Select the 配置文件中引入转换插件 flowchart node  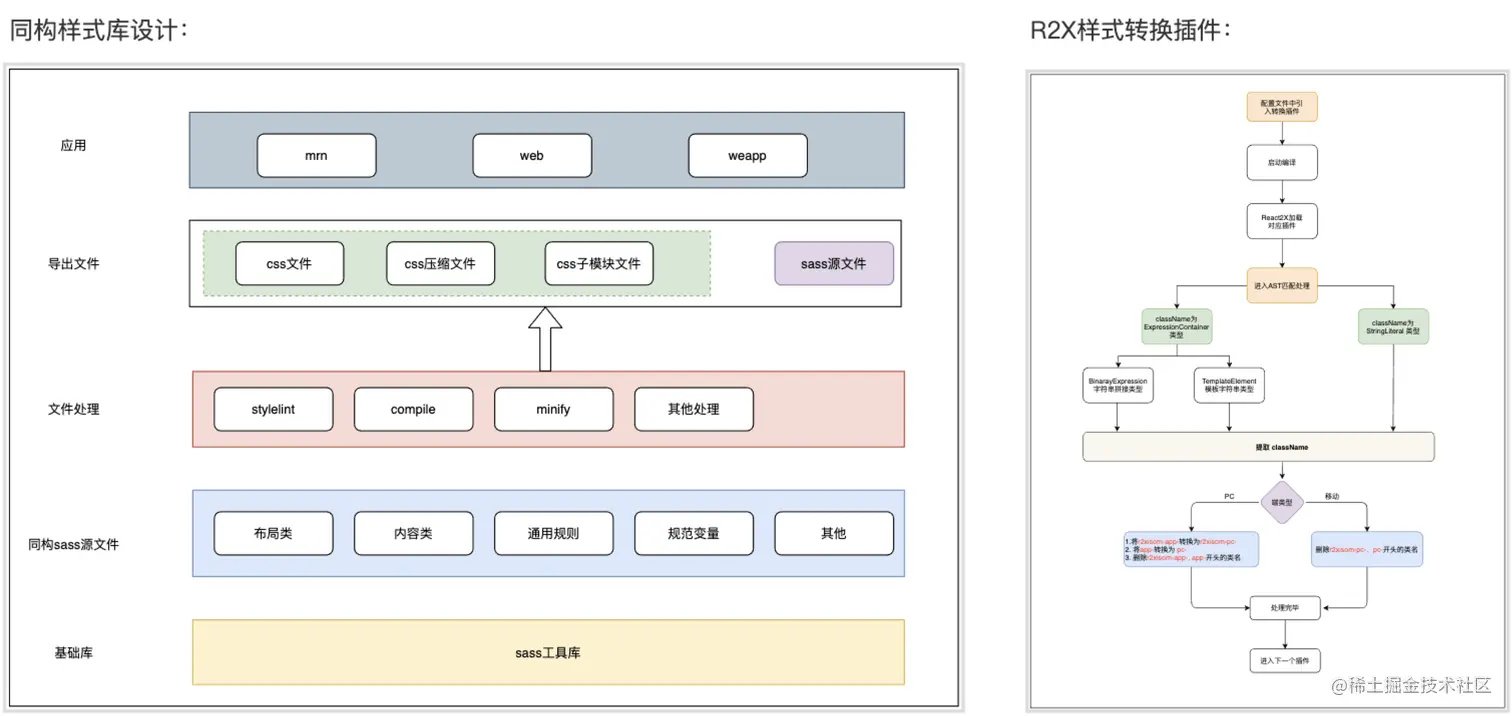1282,107
